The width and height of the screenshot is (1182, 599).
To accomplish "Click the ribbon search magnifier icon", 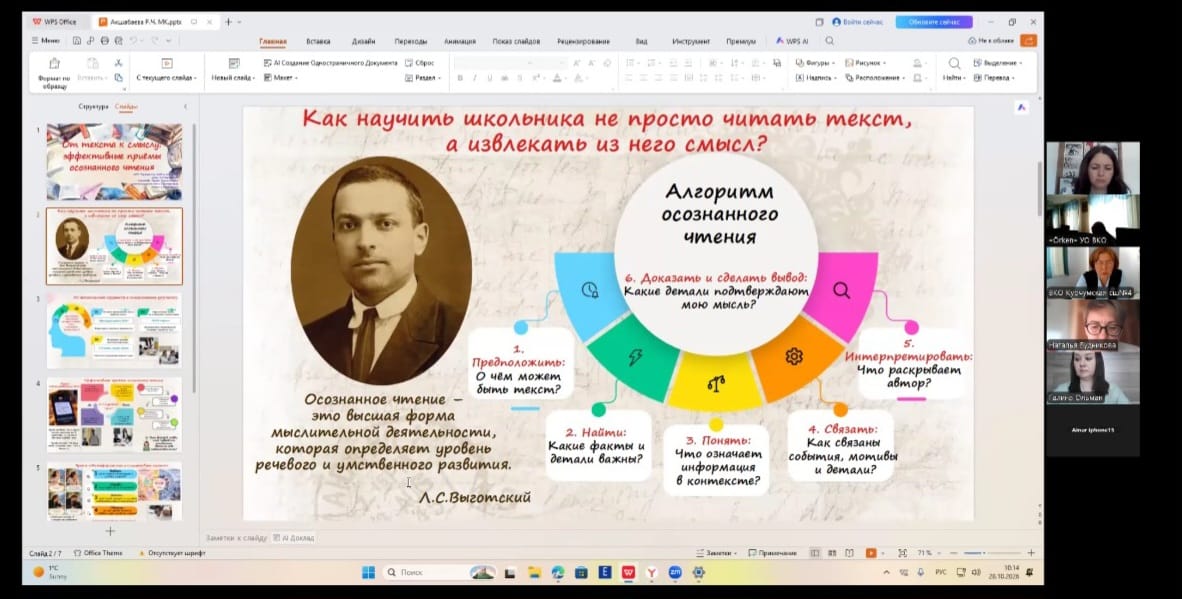I will coord(829,41).
